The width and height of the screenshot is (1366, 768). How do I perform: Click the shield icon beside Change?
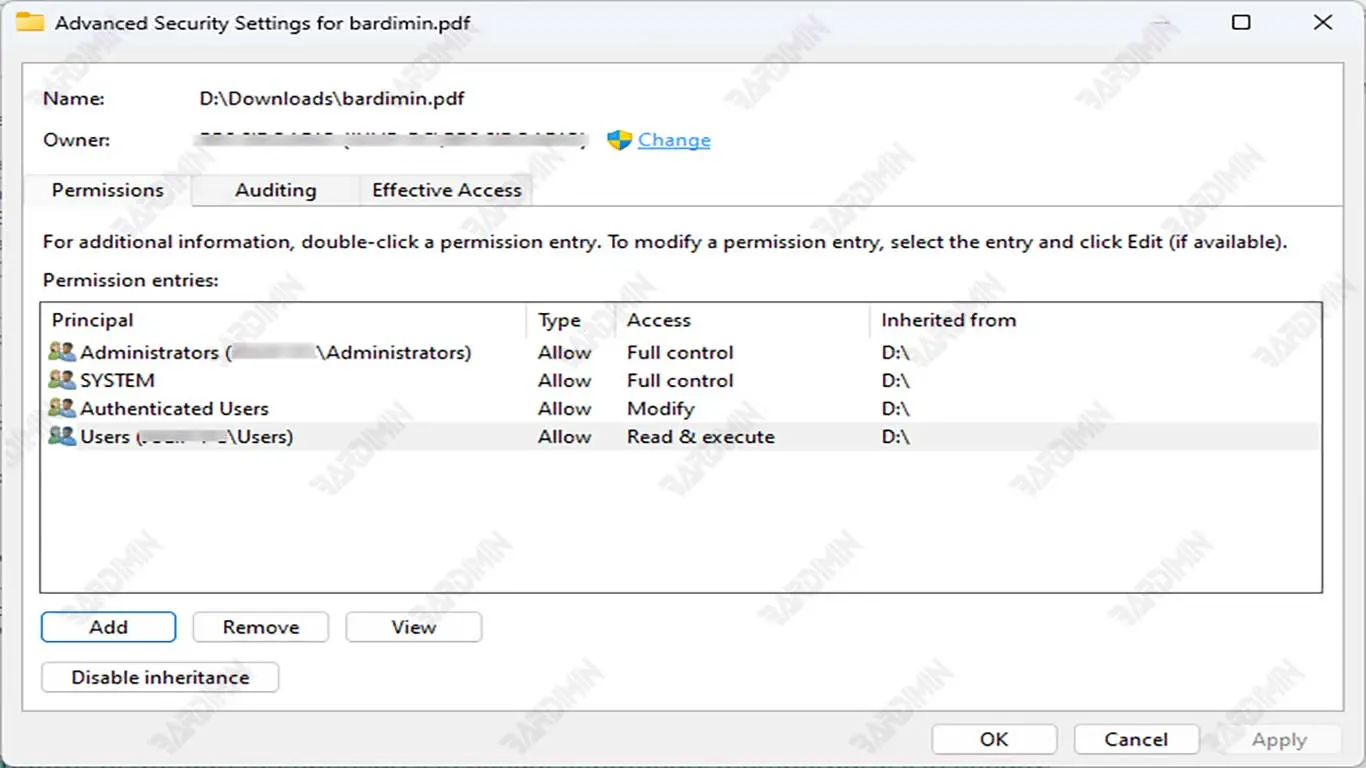click(x=620, y=140)
